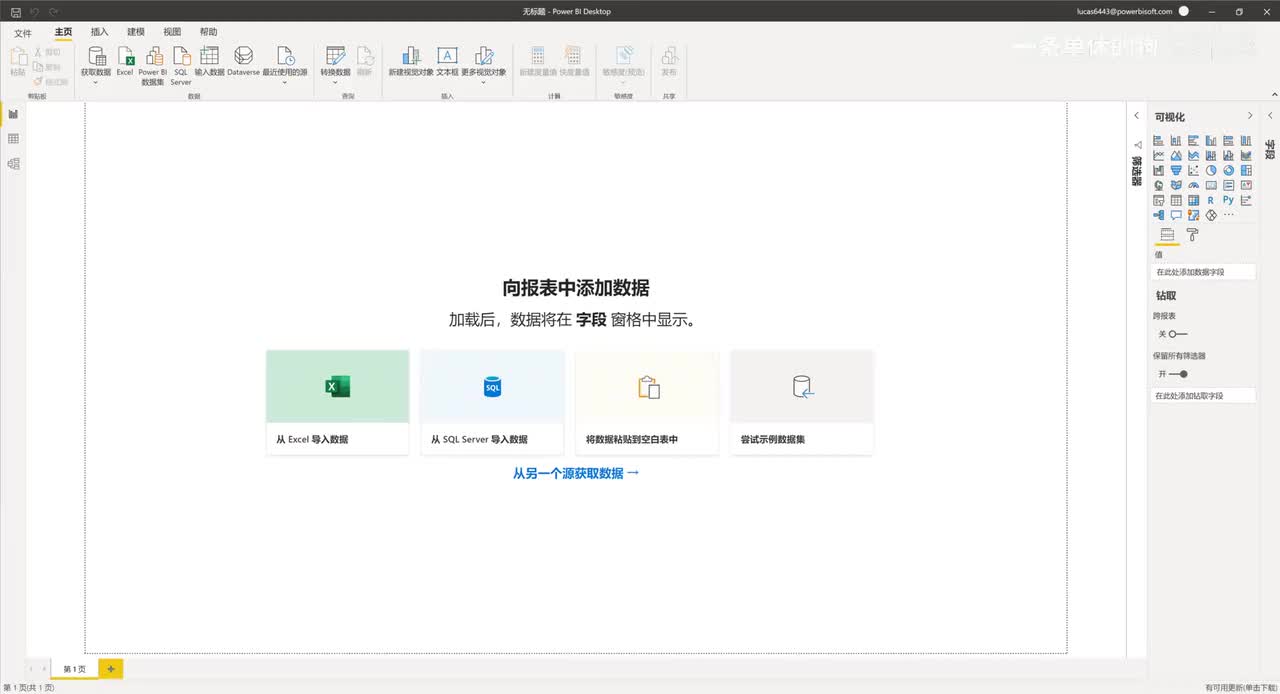Pick the donut chart visual
The width and height of the screenshot is (1280, 694).
[1228, 170]
